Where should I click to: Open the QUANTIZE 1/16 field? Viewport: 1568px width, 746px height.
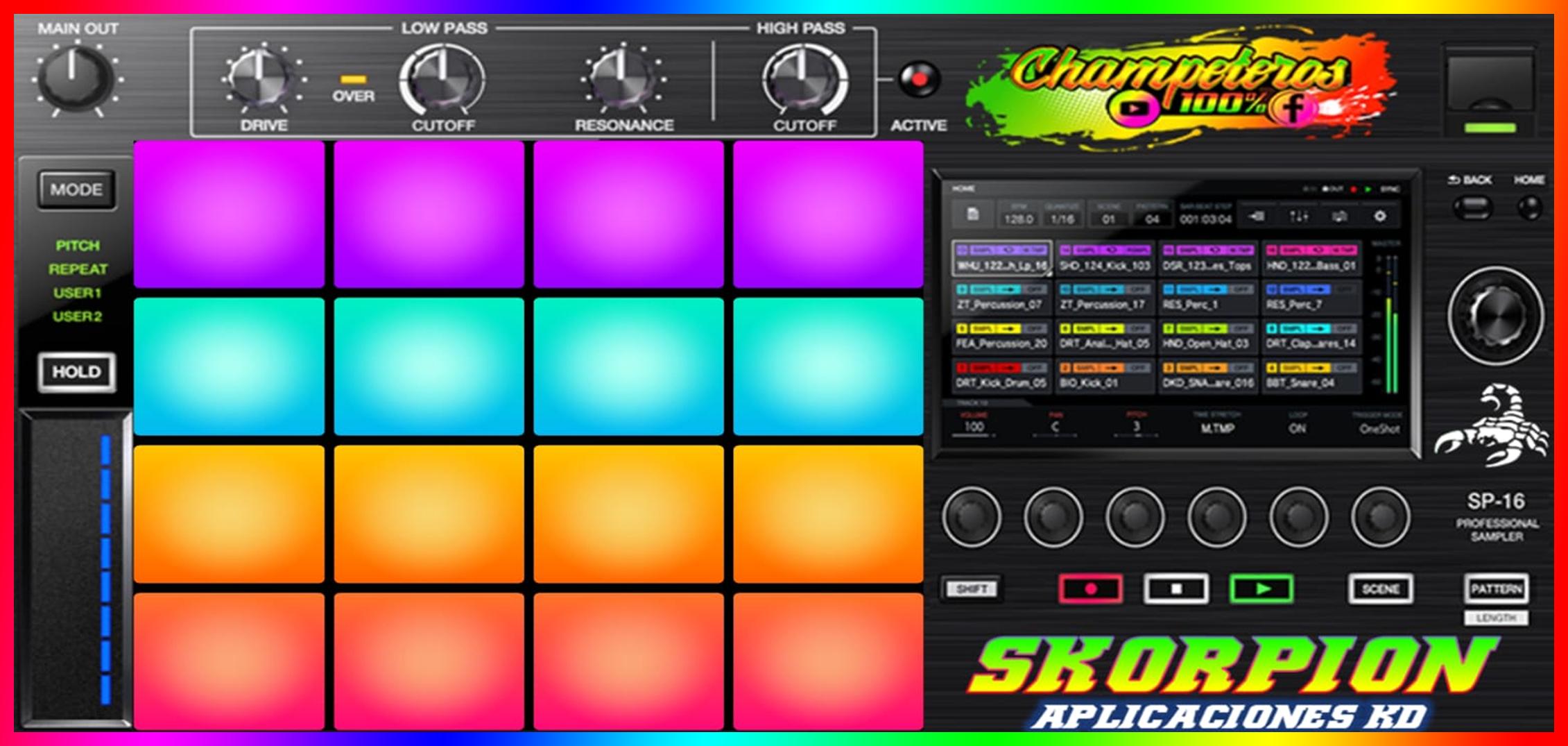1062,215
